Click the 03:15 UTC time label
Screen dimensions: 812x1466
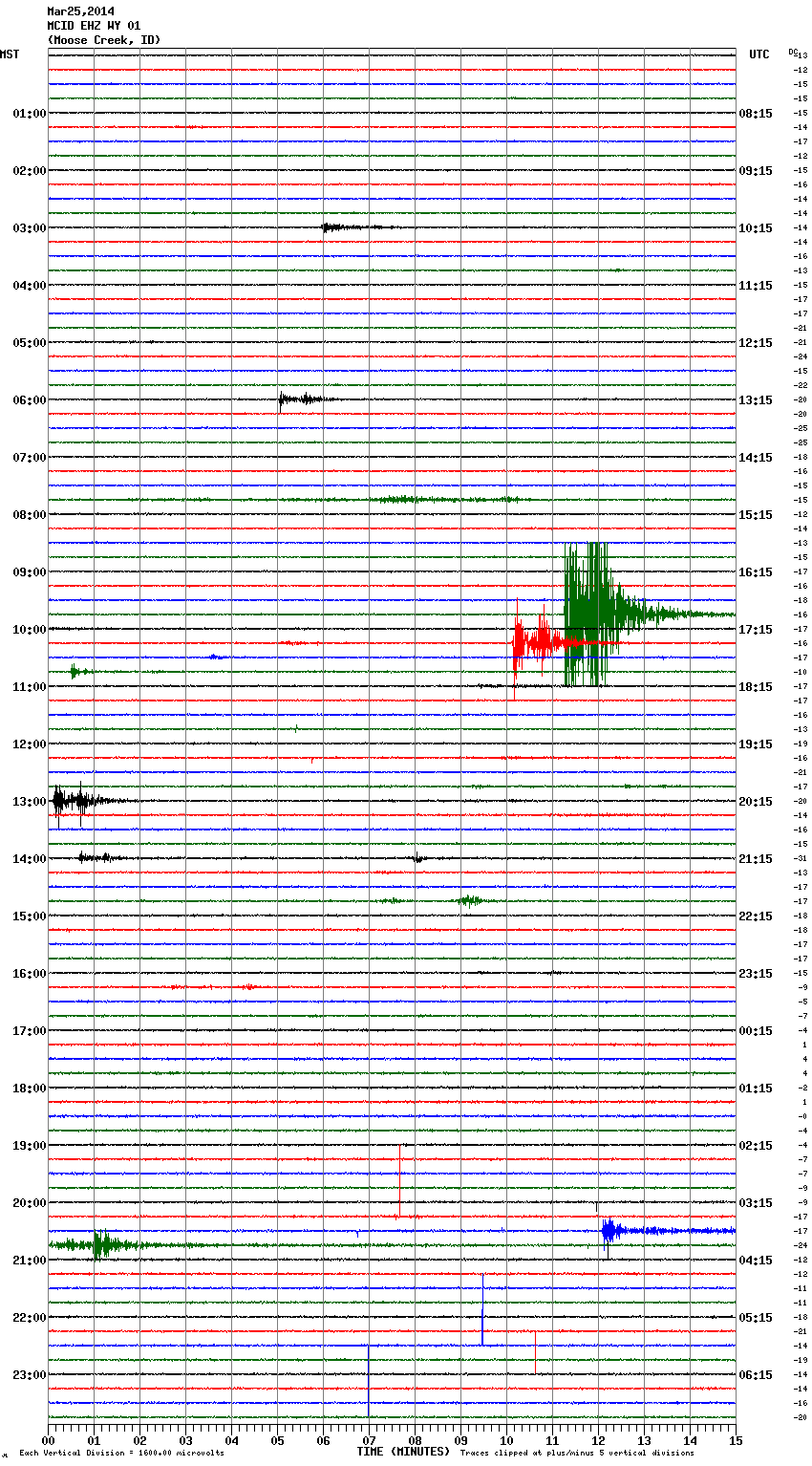[756, 1203]
